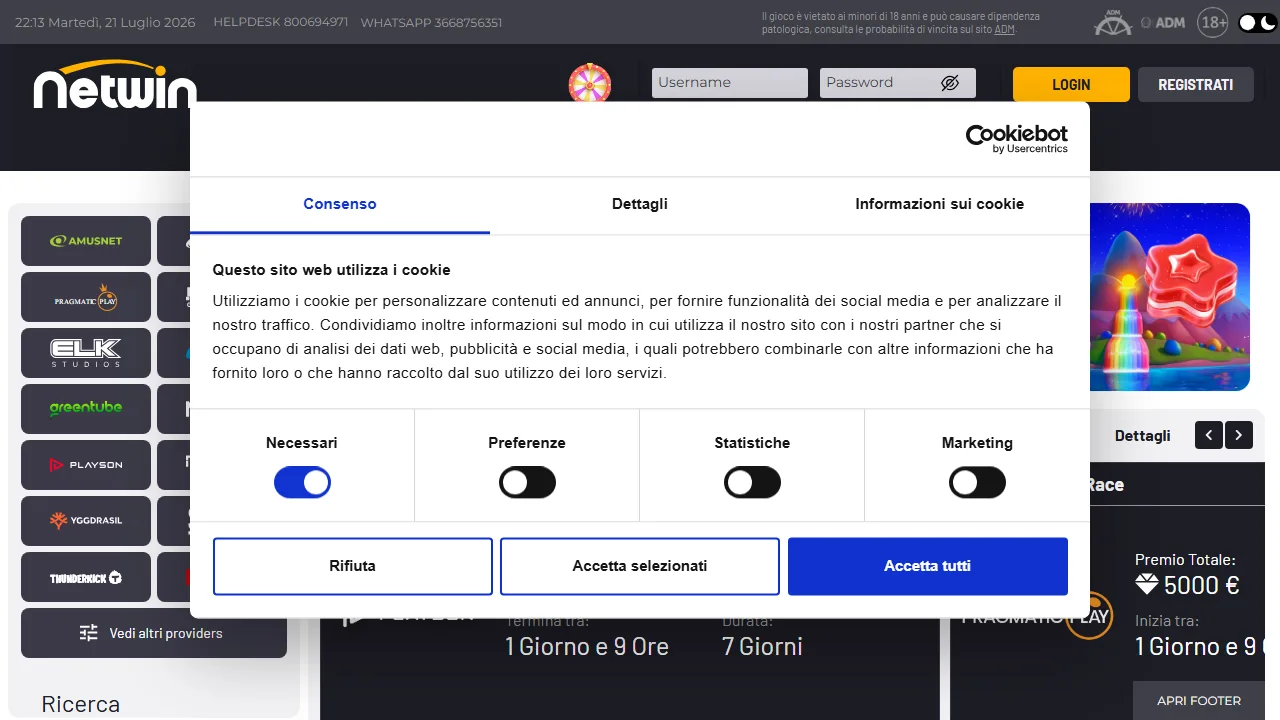The image size is (1280, 720).
Task: Enable the Preferenze cookie switch
Action: click(527, 483)
